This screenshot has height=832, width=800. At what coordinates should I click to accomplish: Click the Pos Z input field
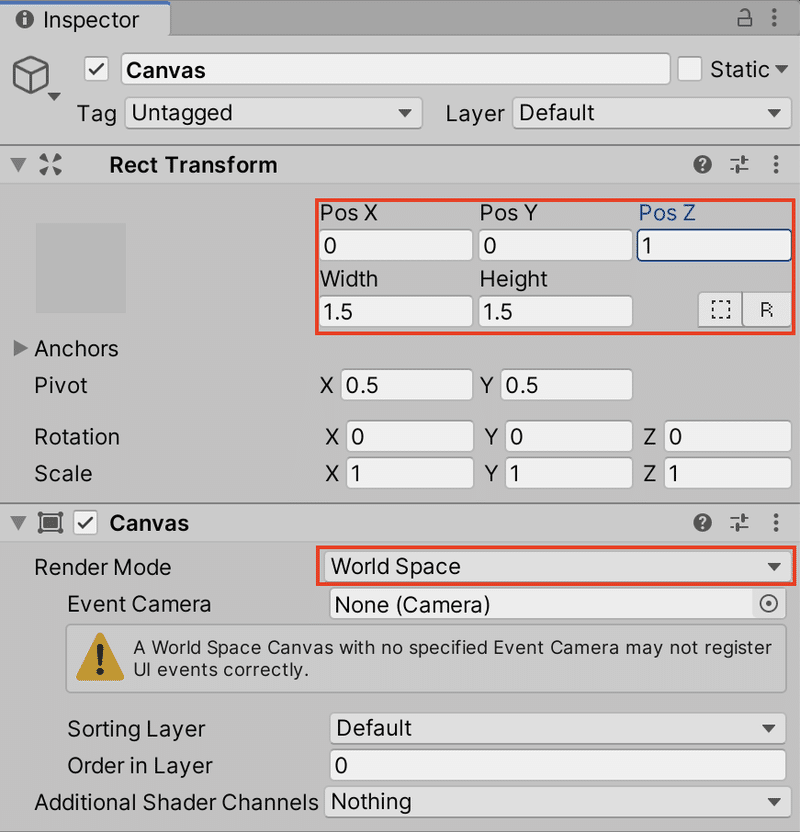[714, 245]
